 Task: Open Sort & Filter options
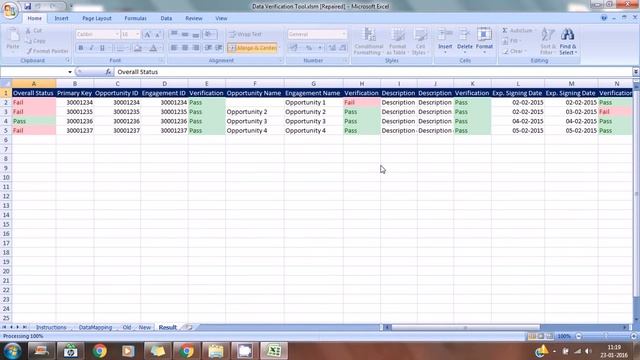tap(547, 41)
